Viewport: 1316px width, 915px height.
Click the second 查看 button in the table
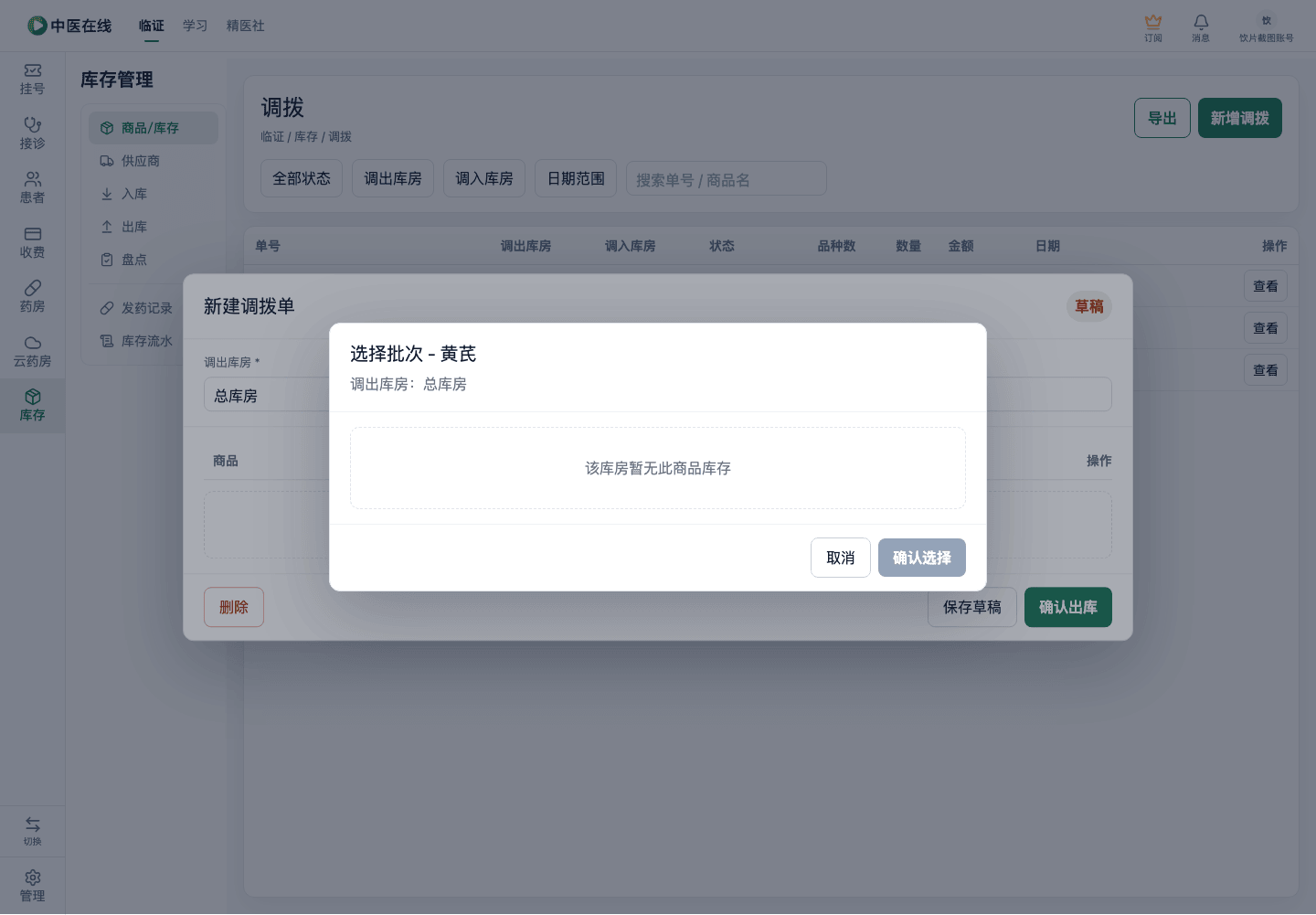point(1266,328)
